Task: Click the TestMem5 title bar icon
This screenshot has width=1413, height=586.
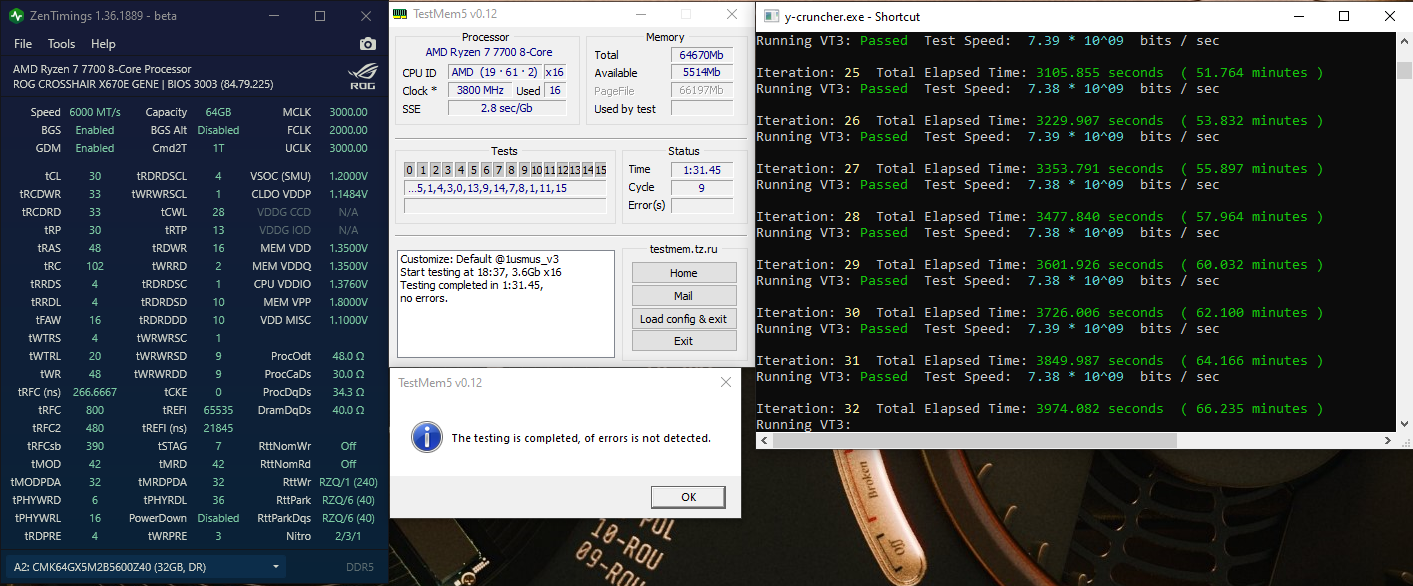Action: pyautogui.click(x=400, y=15)
